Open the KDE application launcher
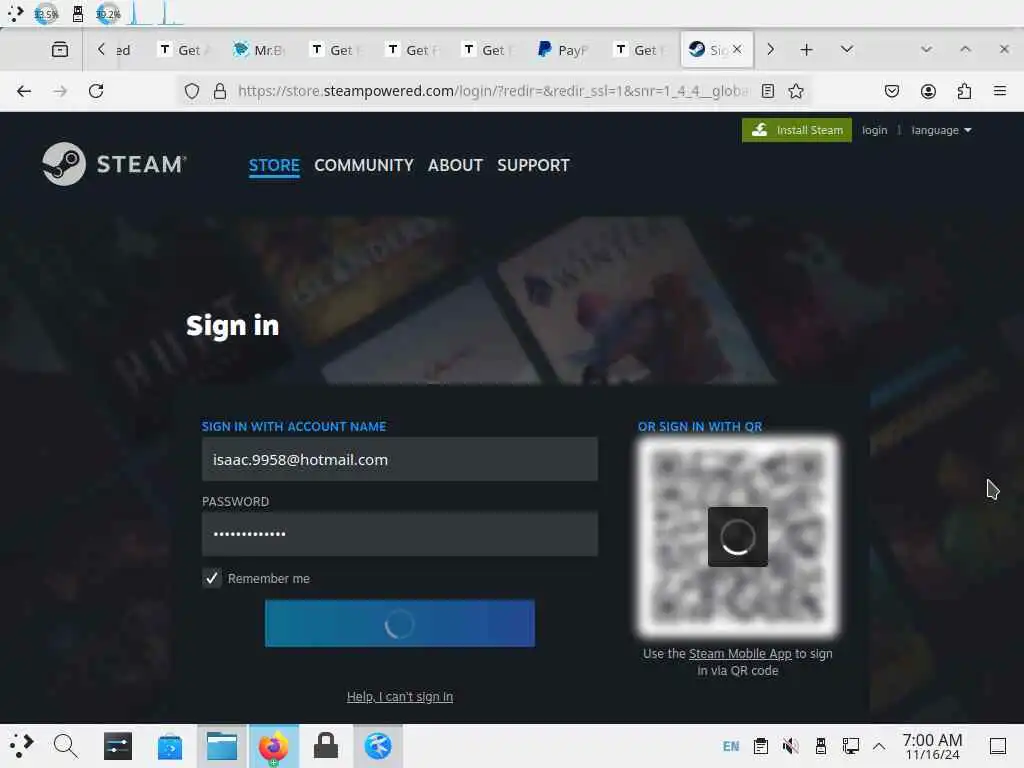Screen dimensions: 1024x768 (x=22, y=745)
